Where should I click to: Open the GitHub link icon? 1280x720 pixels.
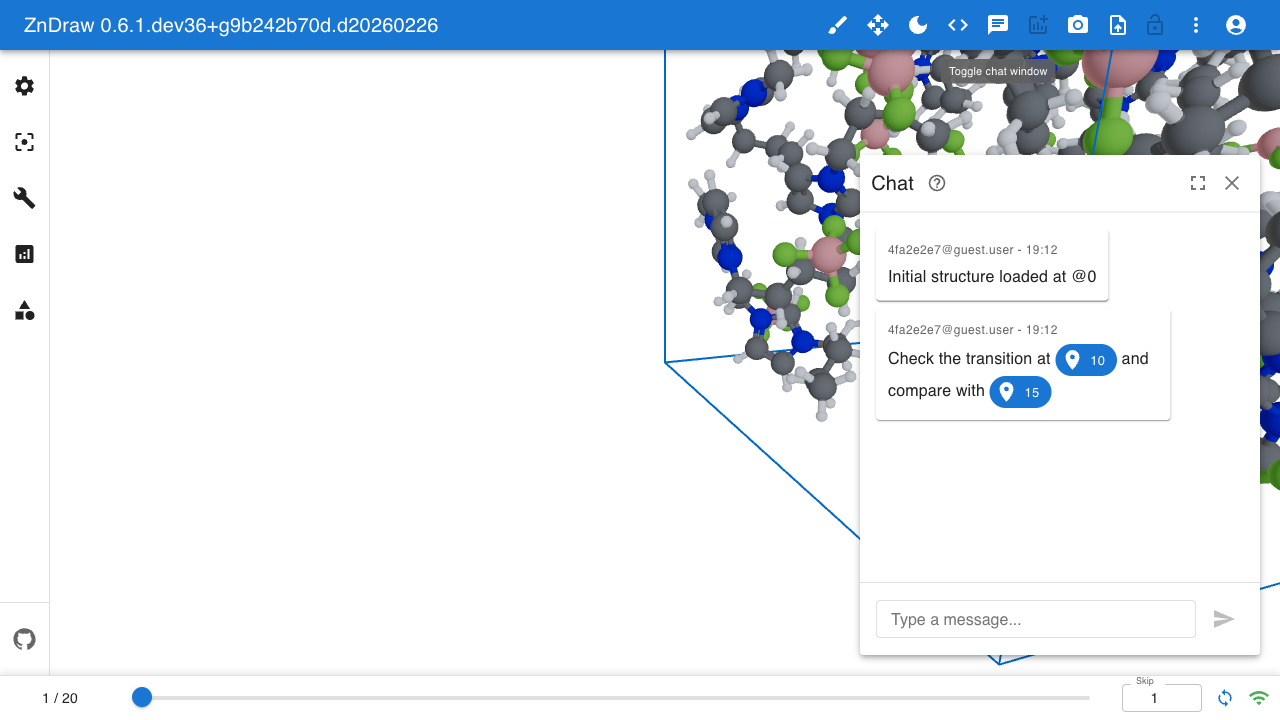[x=25, y=639]
